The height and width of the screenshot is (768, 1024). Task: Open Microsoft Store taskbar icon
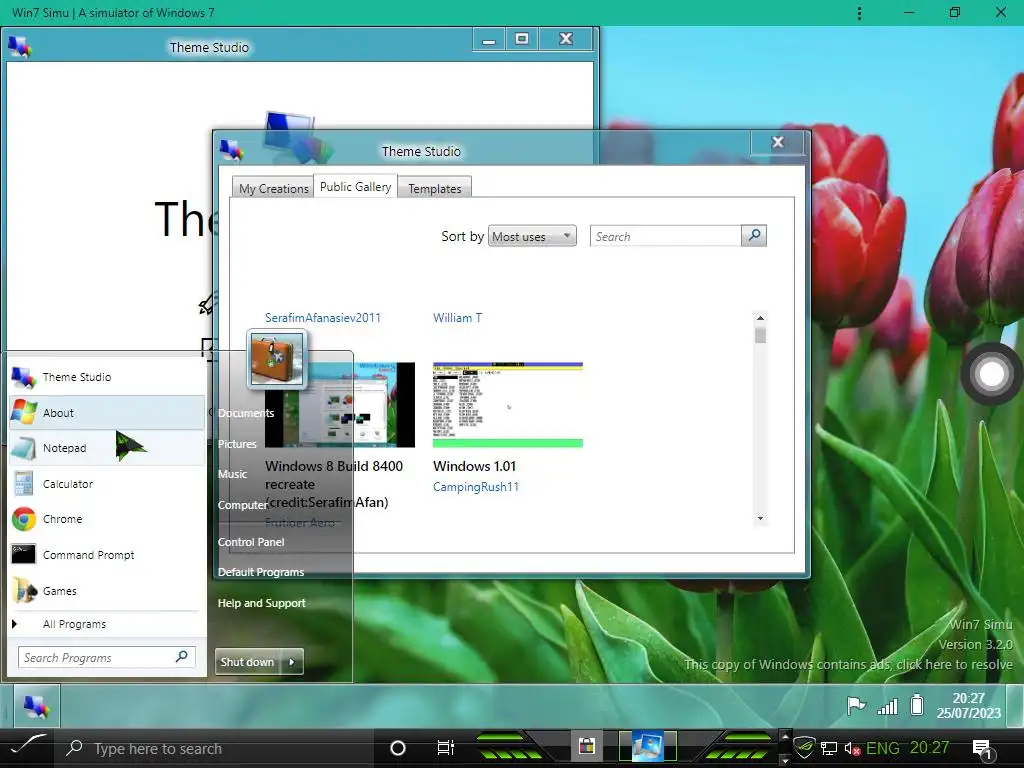tap(586, 746)
